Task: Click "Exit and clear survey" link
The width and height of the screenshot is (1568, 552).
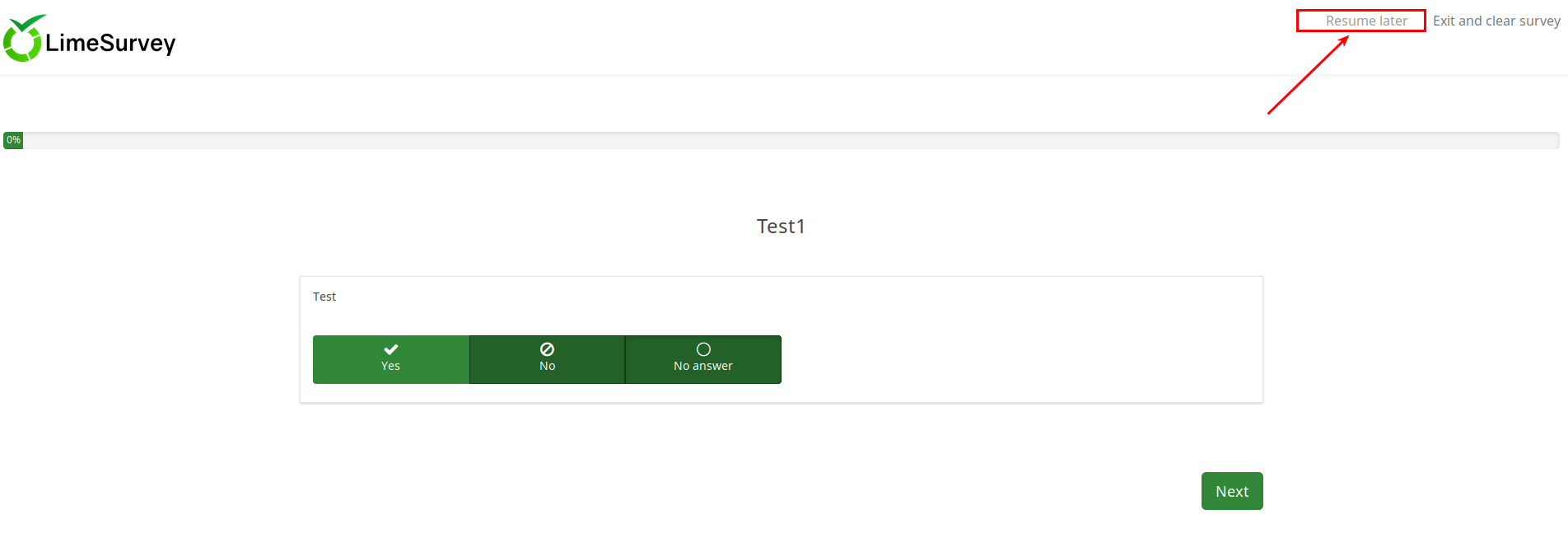Action: [x=1496, y=21]
